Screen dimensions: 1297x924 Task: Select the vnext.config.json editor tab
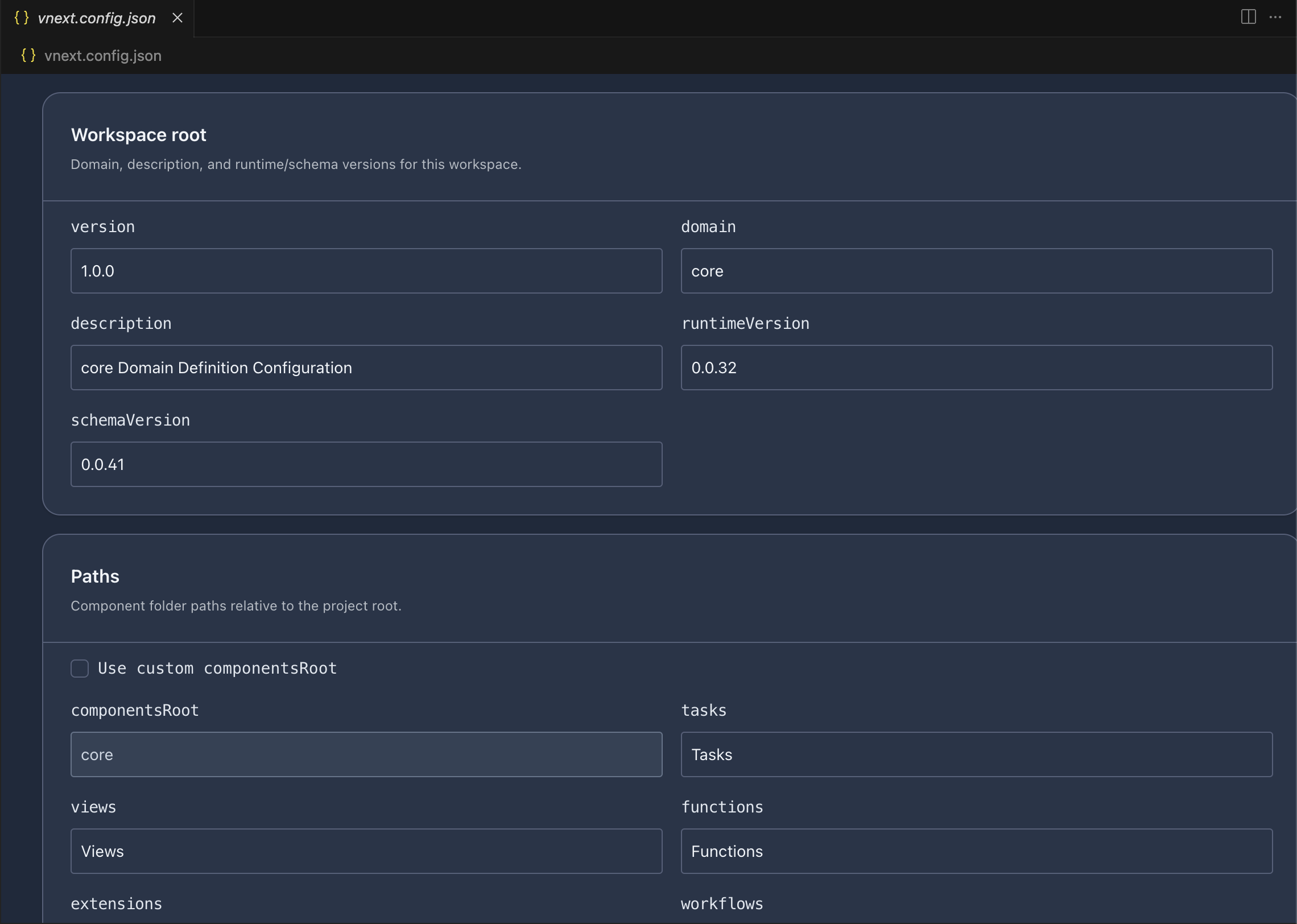[97, 18]
